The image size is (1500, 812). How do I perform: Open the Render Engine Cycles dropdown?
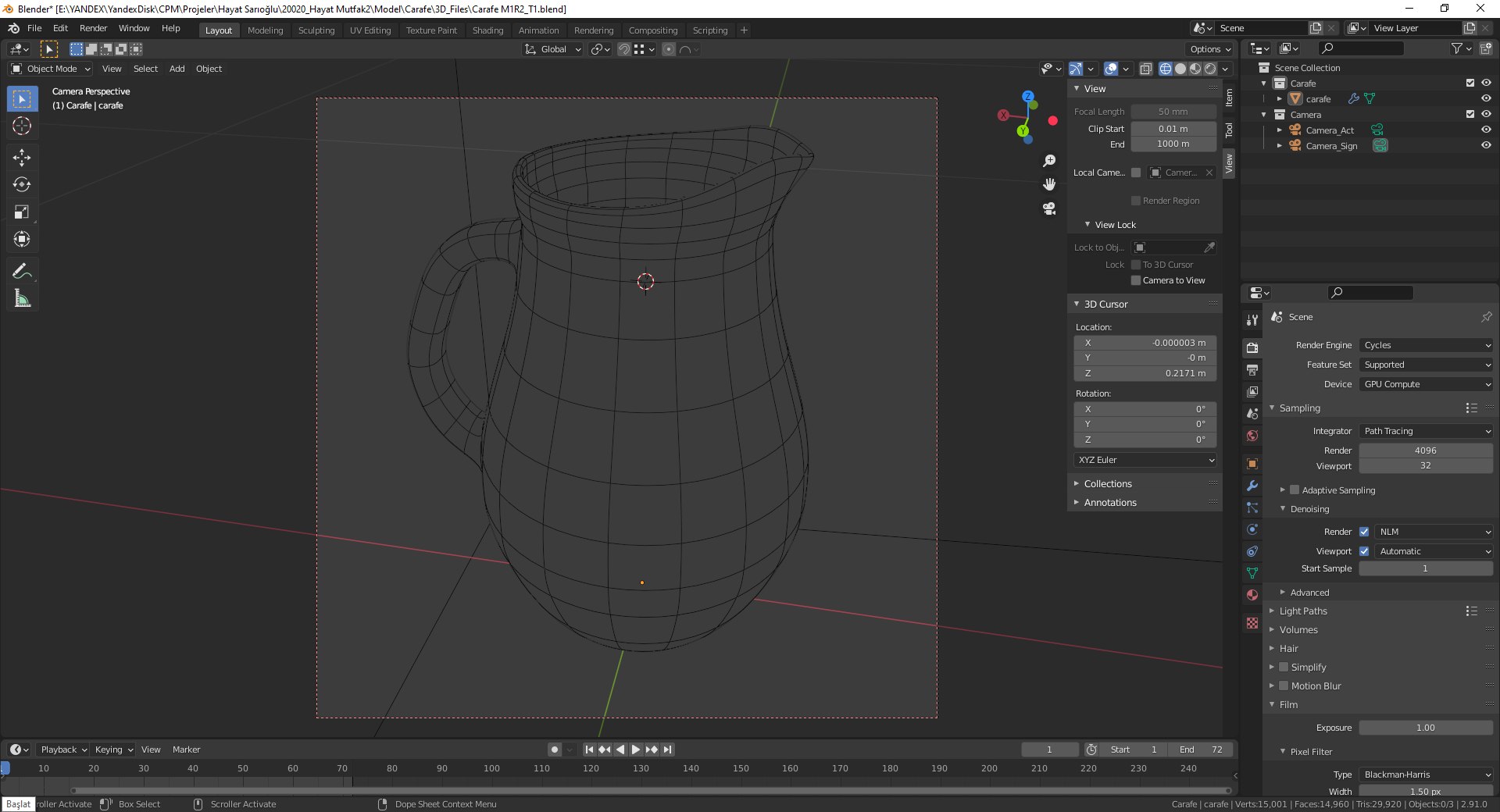pyautogui.click(x=1426, y=345)
